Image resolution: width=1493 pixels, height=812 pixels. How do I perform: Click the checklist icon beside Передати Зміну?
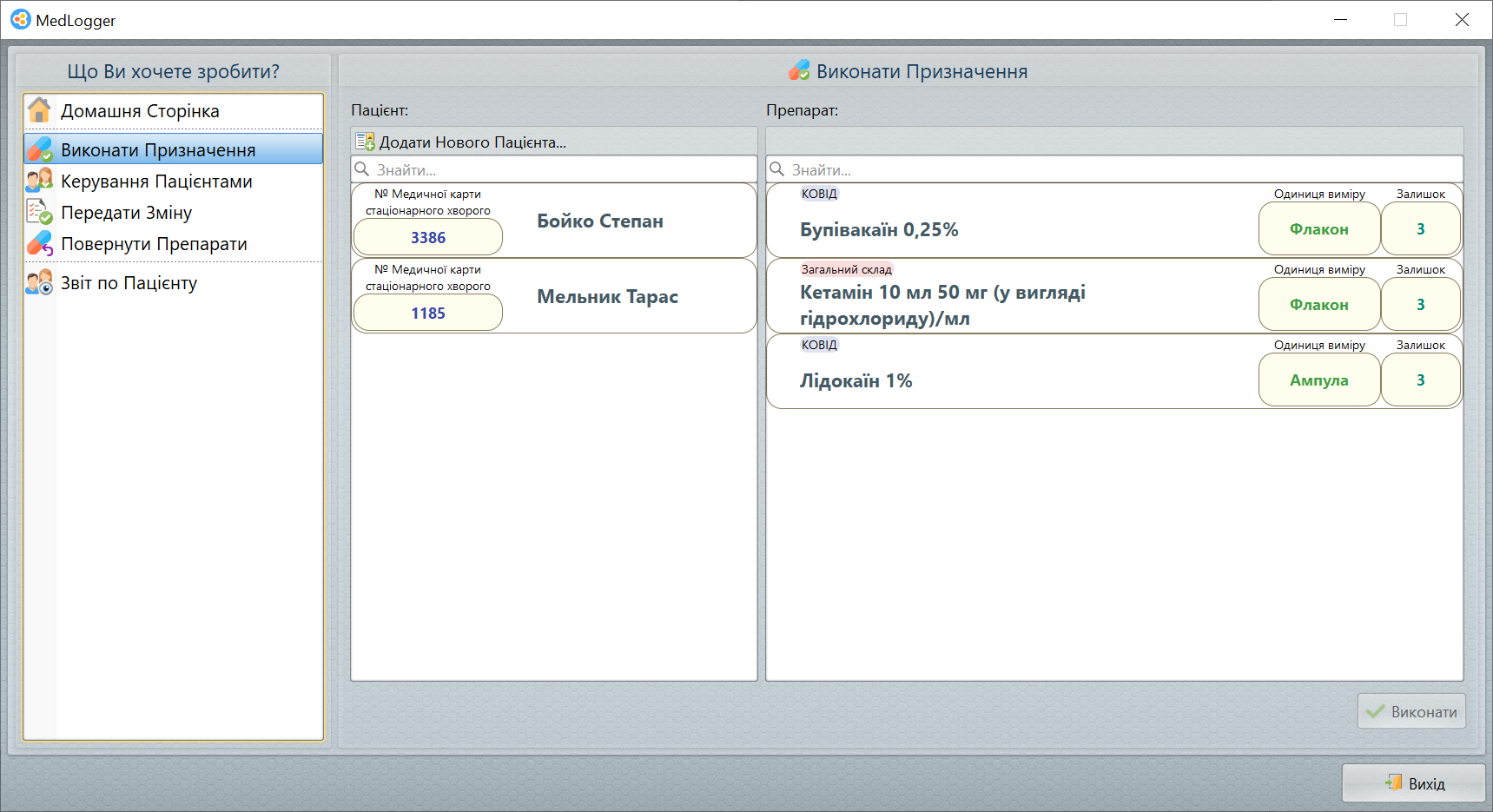pos(39,212)
